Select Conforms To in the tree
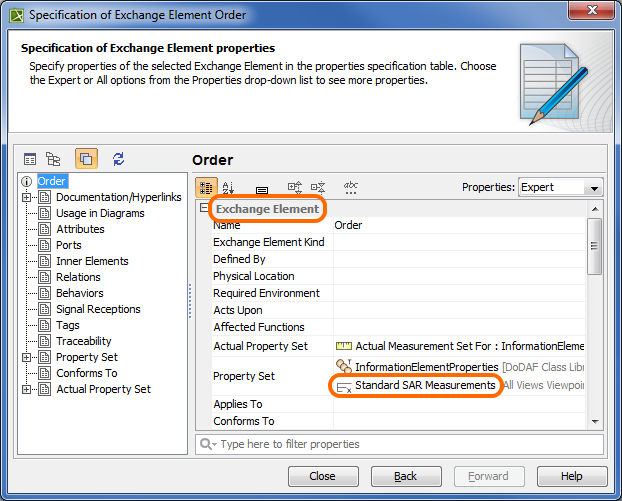The height and width of the screenshot is (501, 622). [x=86, y=373]
